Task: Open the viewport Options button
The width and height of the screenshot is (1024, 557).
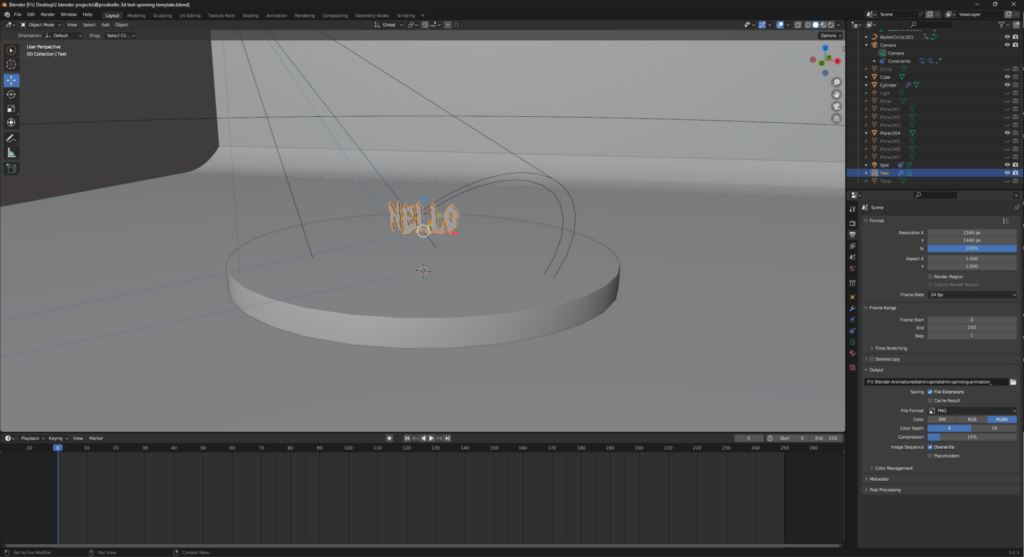Action: 829,35
